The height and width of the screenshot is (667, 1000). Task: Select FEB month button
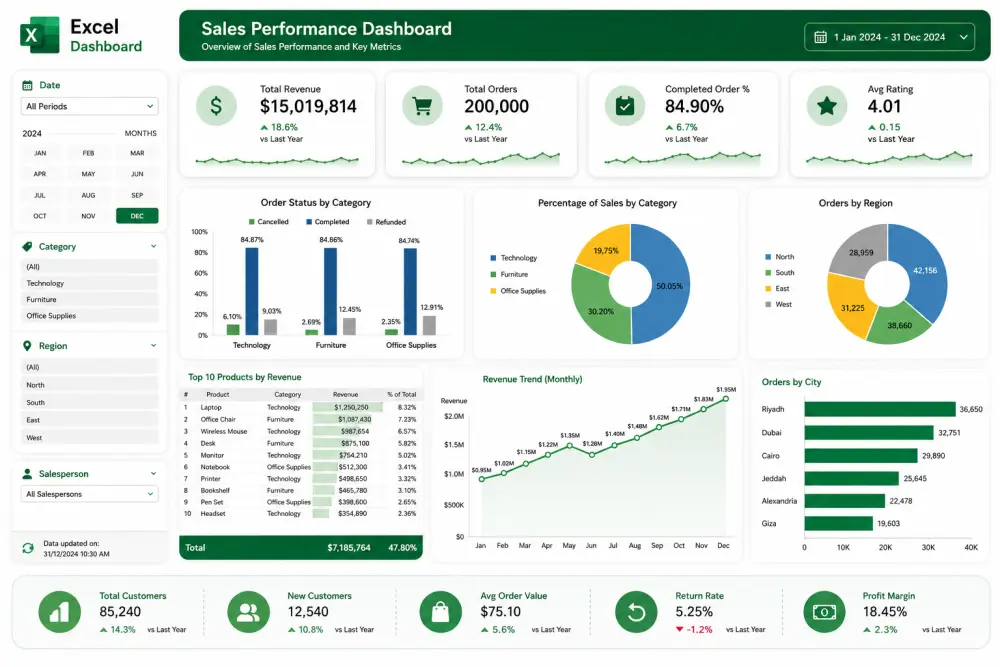click(89, 153)
